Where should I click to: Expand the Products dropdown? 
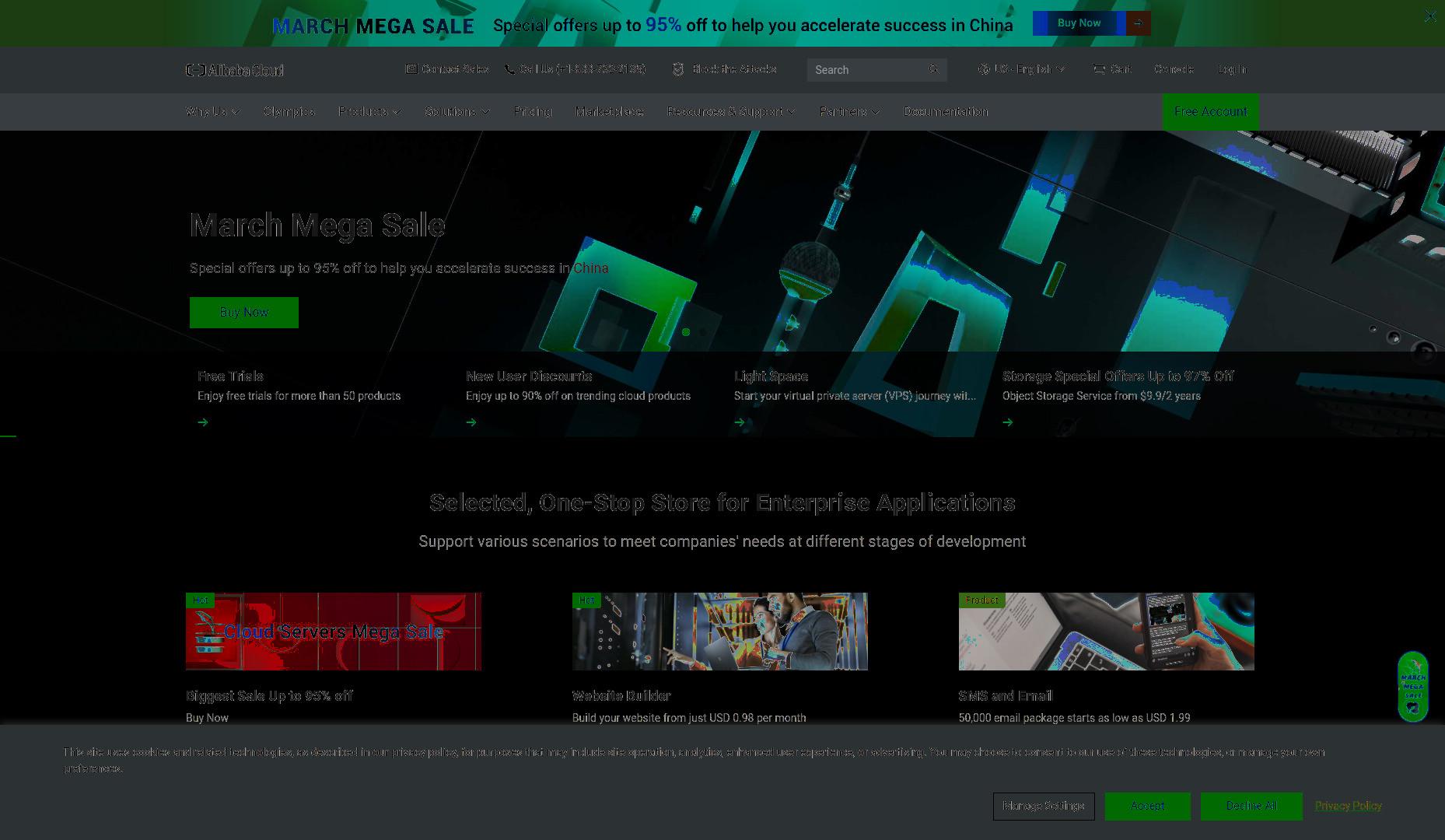click(369, 111)
